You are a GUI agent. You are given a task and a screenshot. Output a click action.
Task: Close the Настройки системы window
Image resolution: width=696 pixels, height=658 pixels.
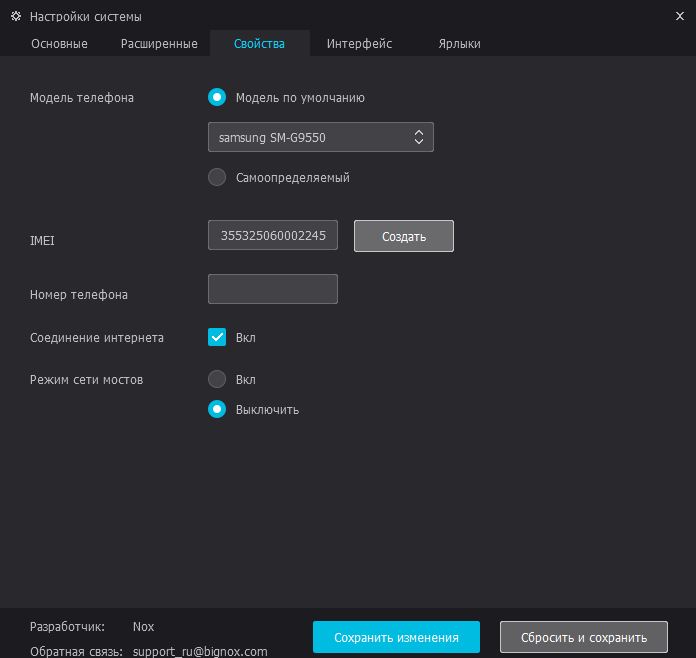click(x=680, y=16)
